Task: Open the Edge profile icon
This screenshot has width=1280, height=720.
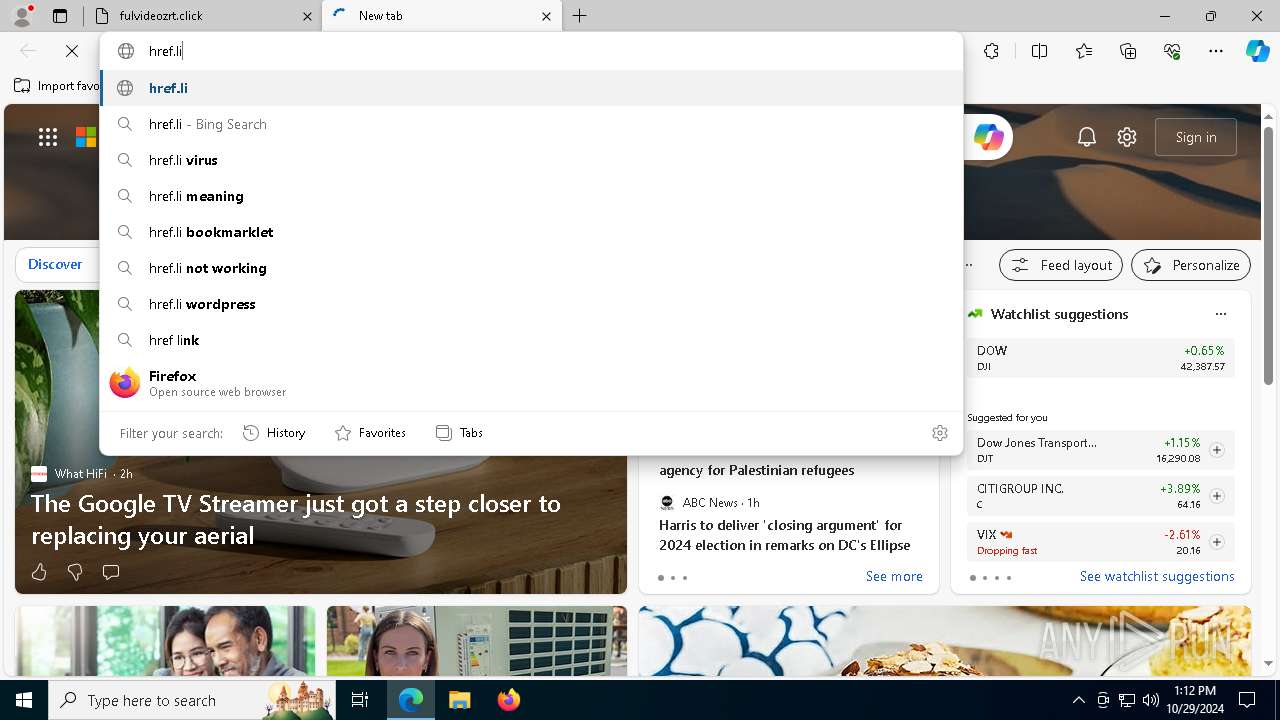Action: point(22,15)
